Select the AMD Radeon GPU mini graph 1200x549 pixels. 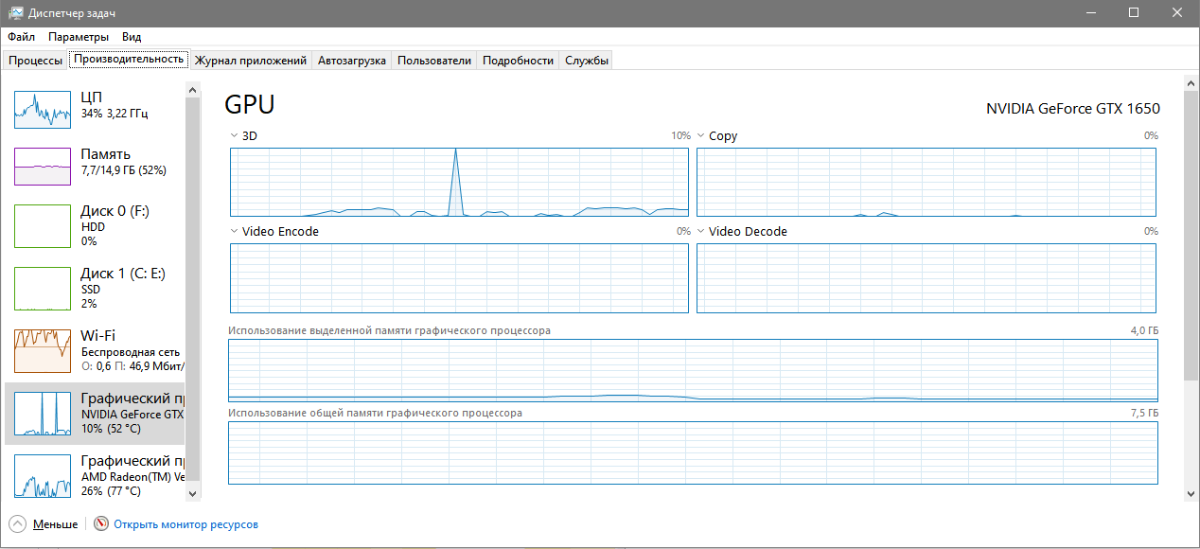[x=42, y=475]
